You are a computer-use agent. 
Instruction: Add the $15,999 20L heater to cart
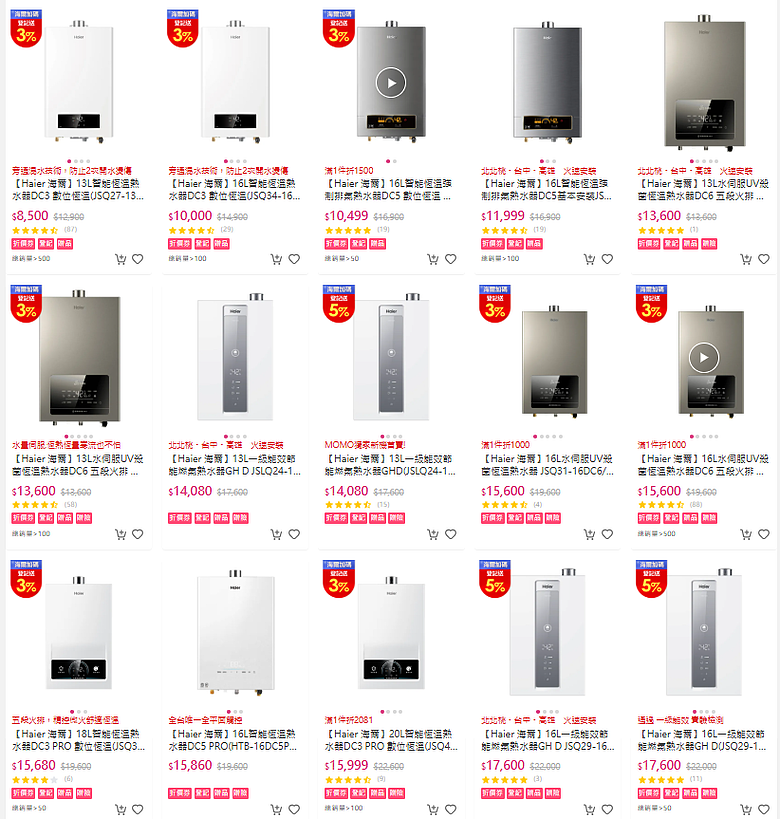point(433,809)
